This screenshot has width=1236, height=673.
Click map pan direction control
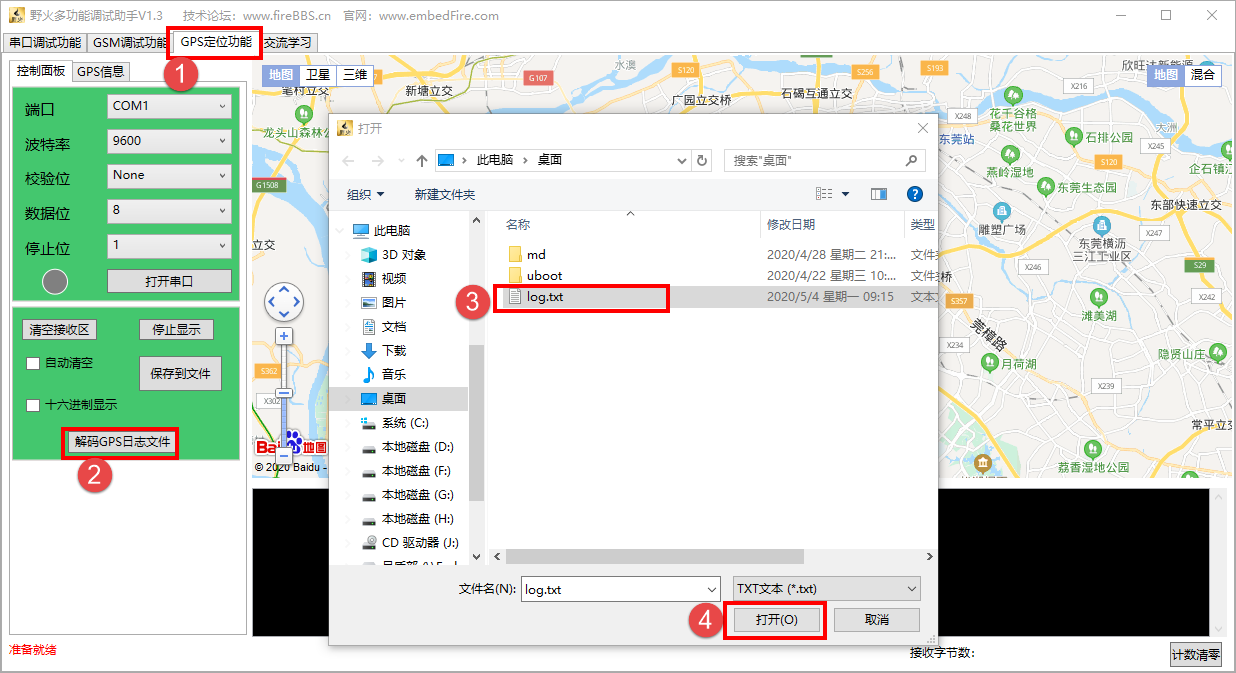point(283,300)
